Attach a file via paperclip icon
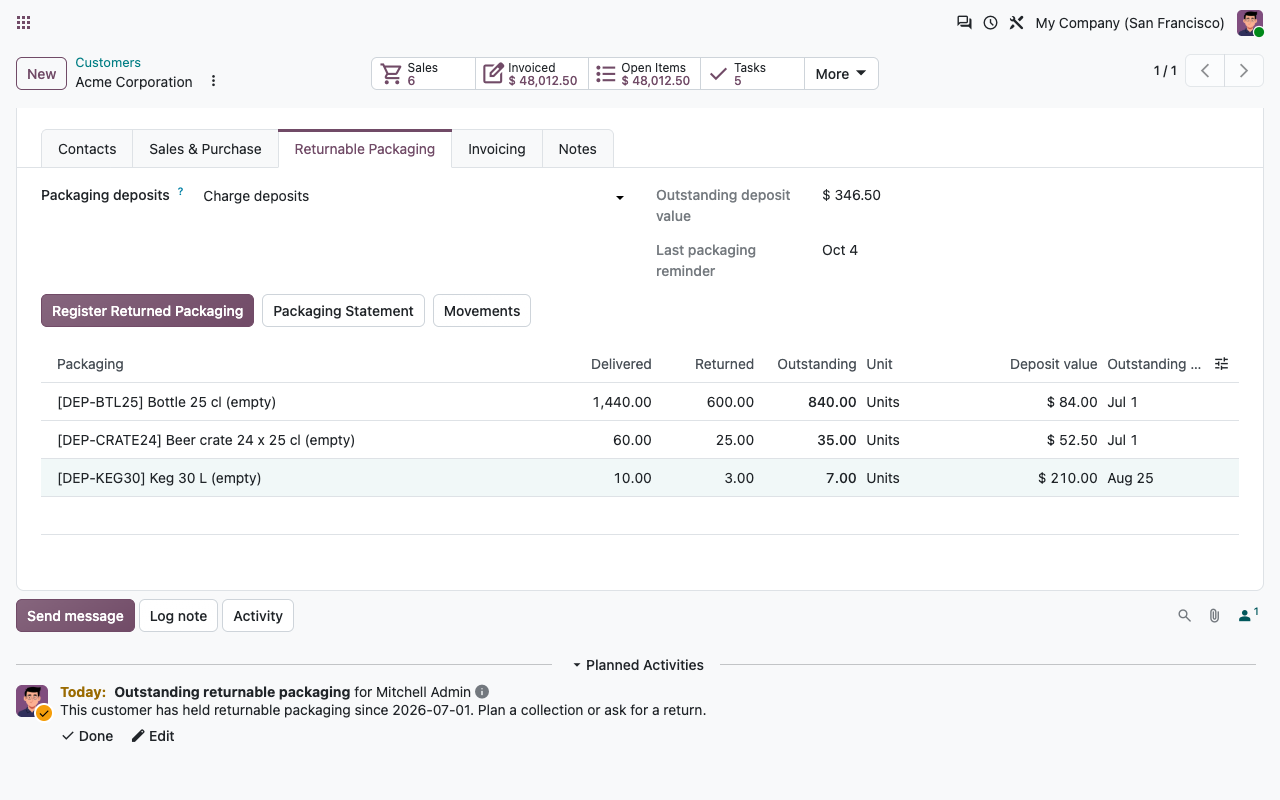The width and height of the screenshot is (1280, 800). 1214,616
